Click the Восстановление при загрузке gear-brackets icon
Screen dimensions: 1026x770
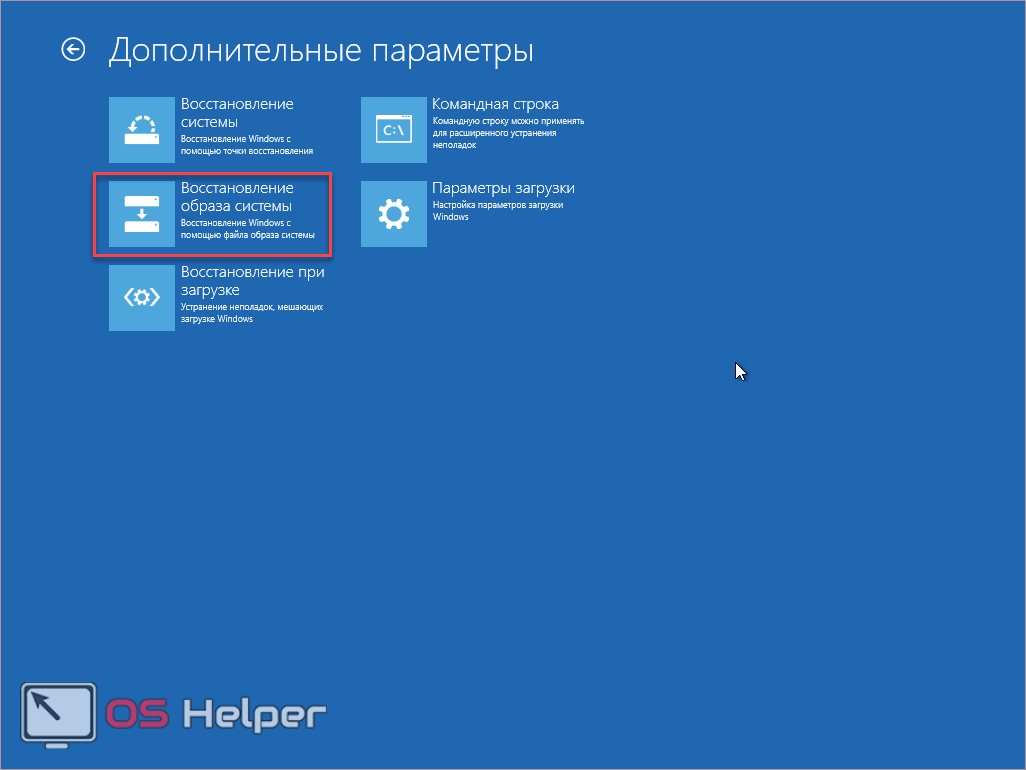click(x=142, y=297)
